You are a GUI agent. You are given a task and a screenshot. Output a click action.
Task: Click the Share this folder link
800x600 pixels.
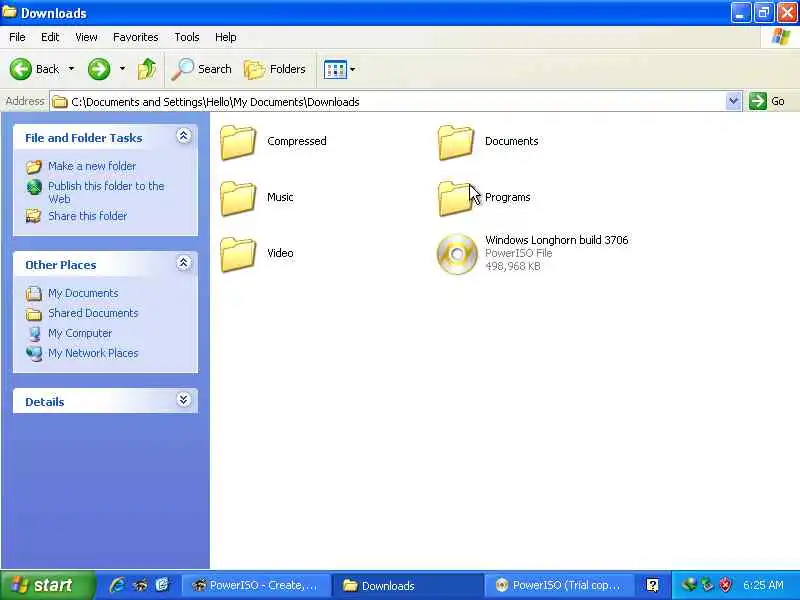pyautogui.click(x=88, y=216)
